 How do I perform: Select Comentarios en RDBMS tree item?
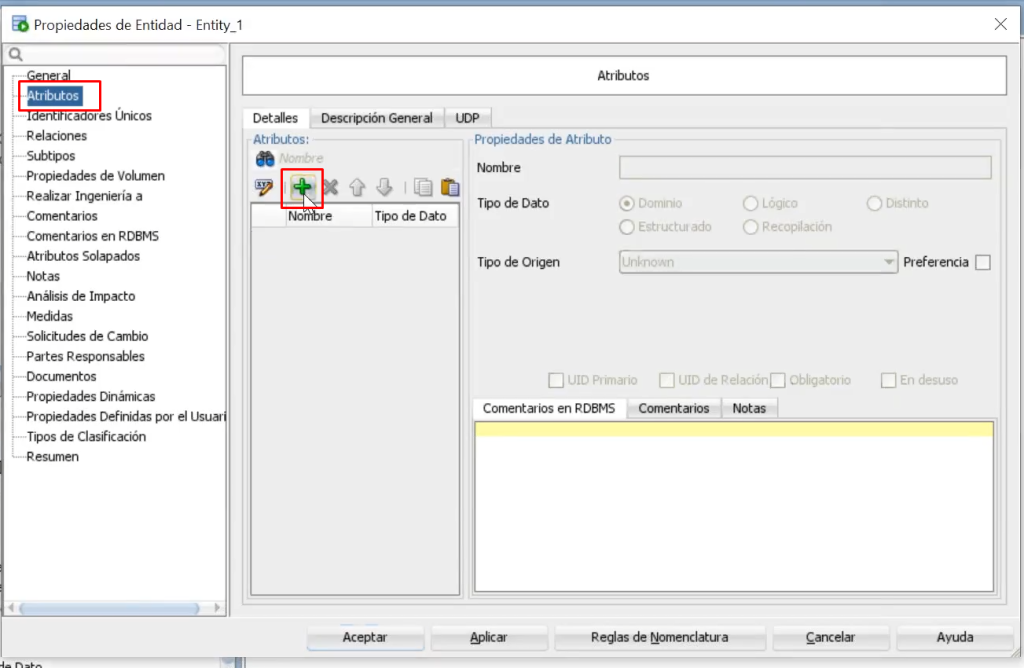[x=92, y=236]
